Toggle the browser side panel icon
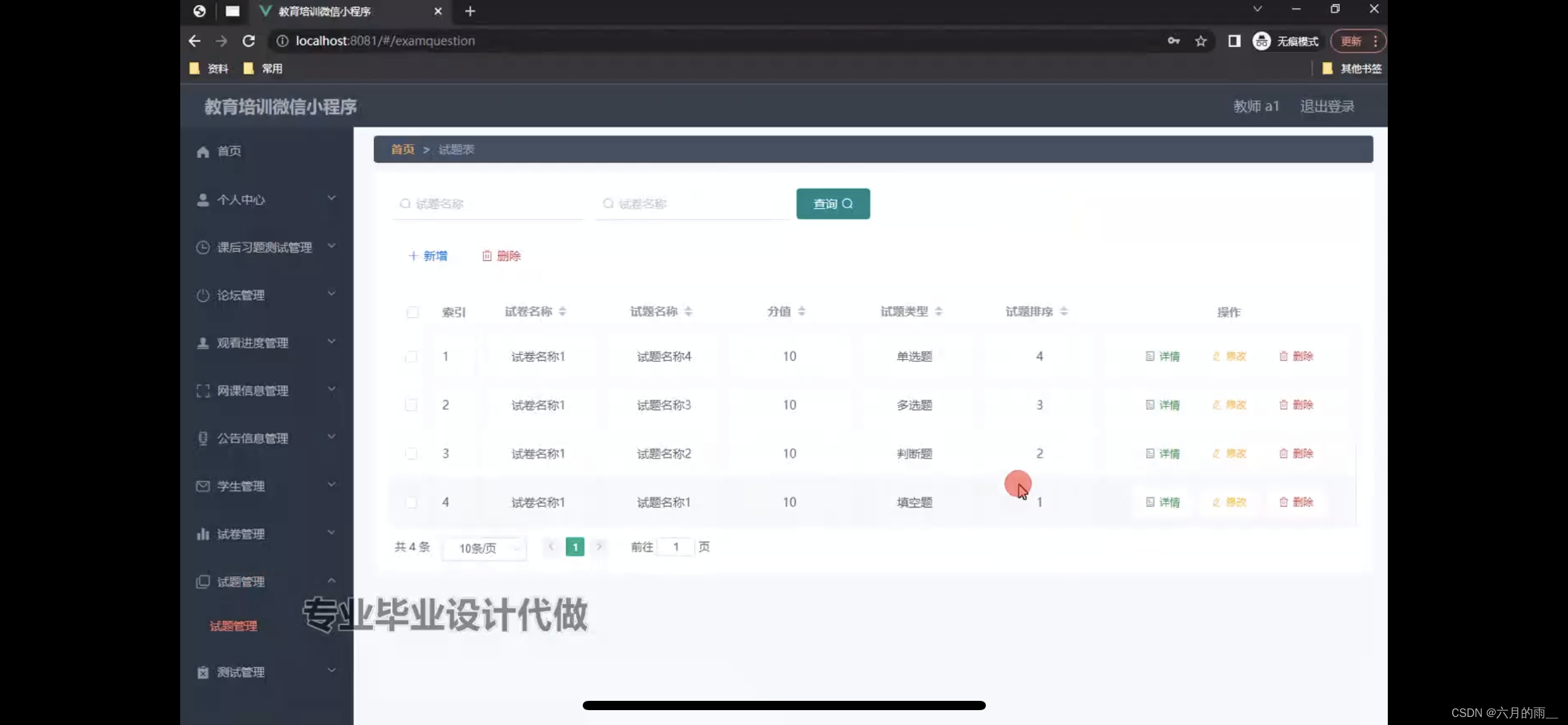1568x725 pixels. [x=1234, y=41]
